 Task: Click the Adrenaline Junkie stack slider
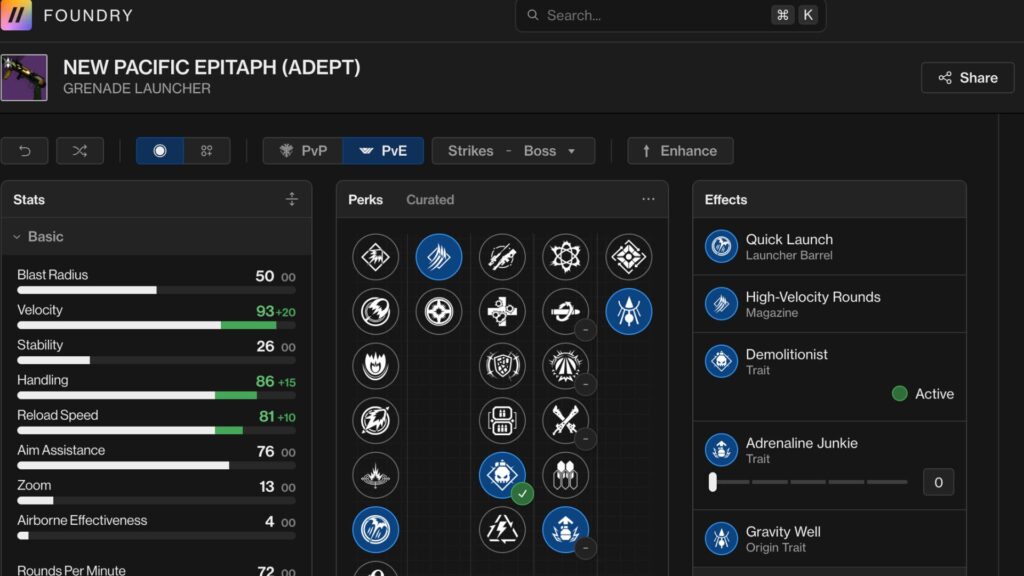point(712,482)
